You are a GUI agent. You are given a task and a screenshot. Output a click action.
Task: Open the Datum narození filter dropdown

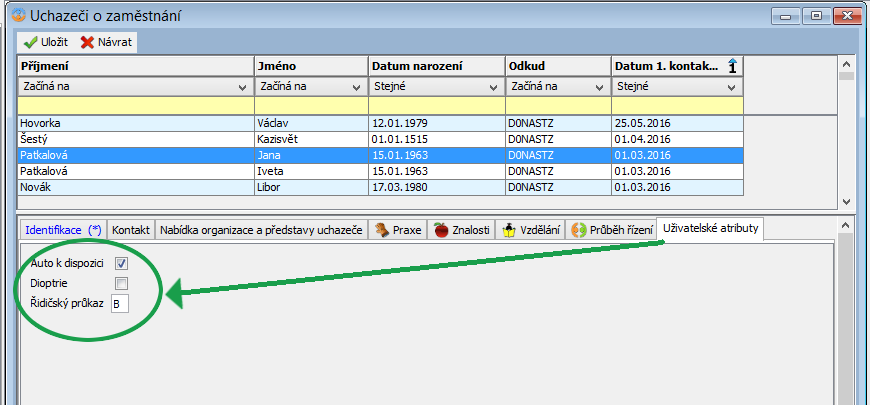pos(492,87)
